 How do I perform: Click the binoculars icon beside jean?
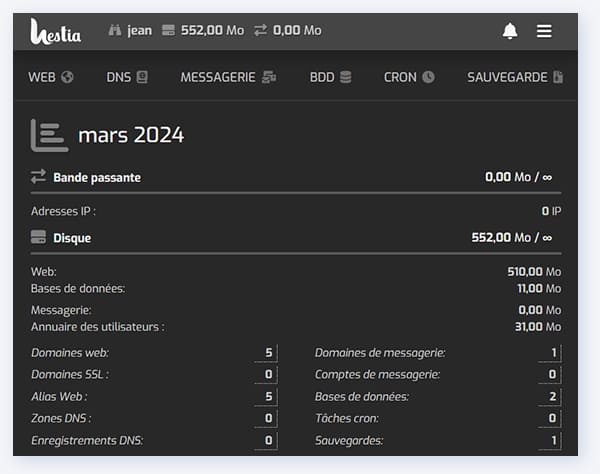pyautogui.click(x=115, y=30)
